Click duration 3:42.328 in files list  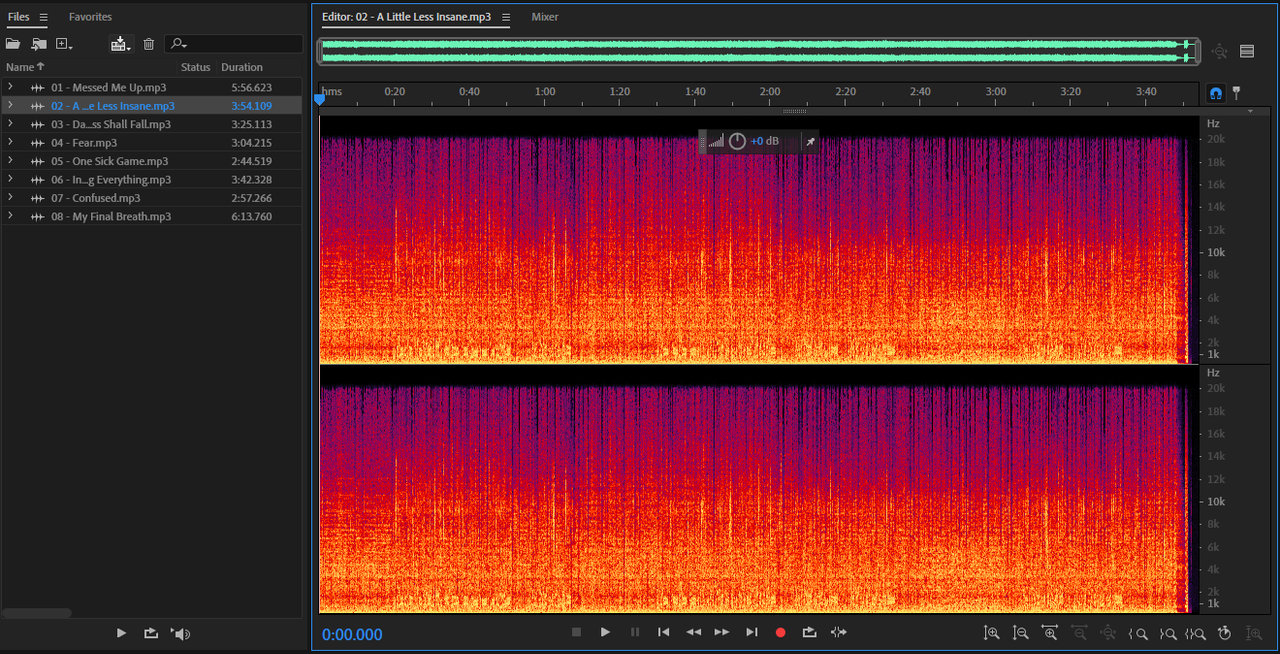pos(251,179)
